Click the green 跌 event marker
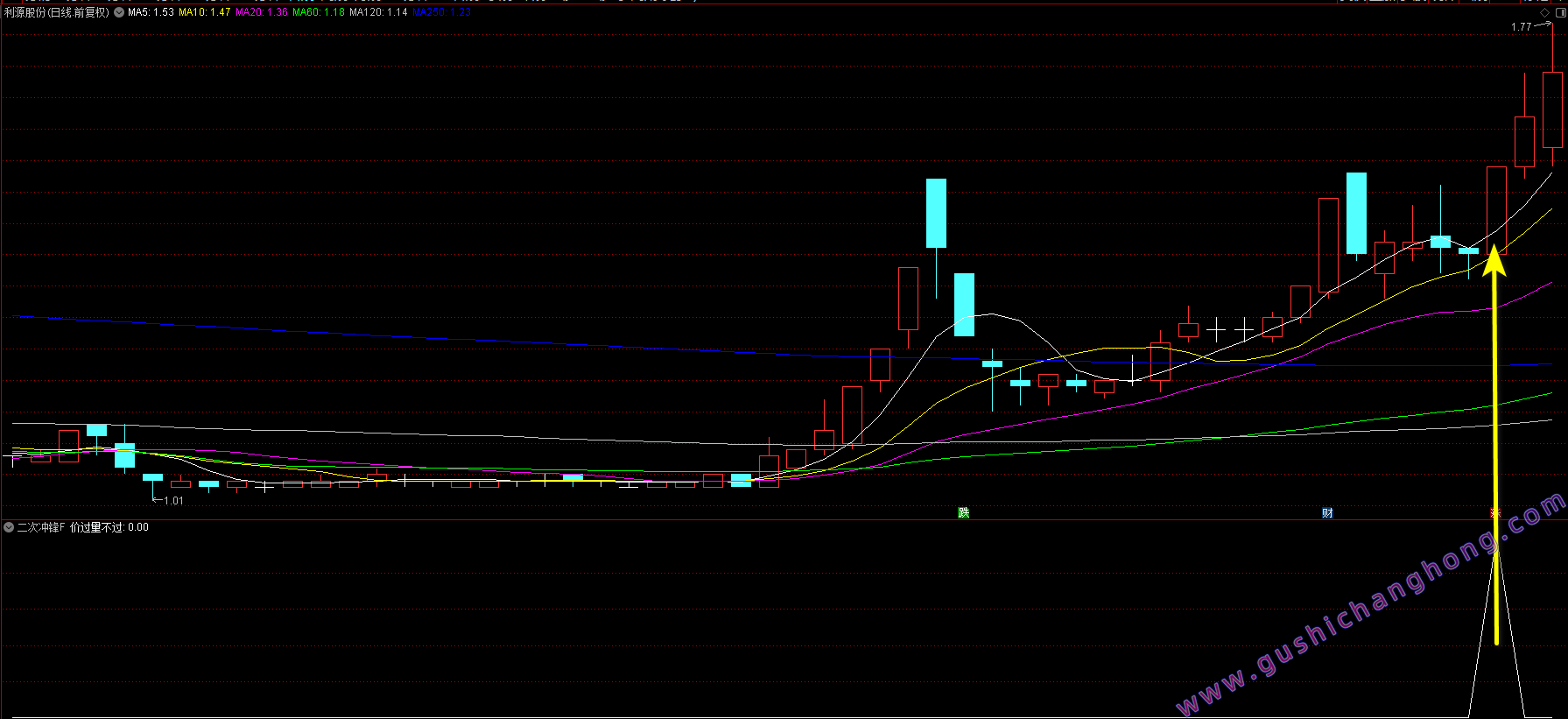The image size is (1568, 719). click(964, 512)
